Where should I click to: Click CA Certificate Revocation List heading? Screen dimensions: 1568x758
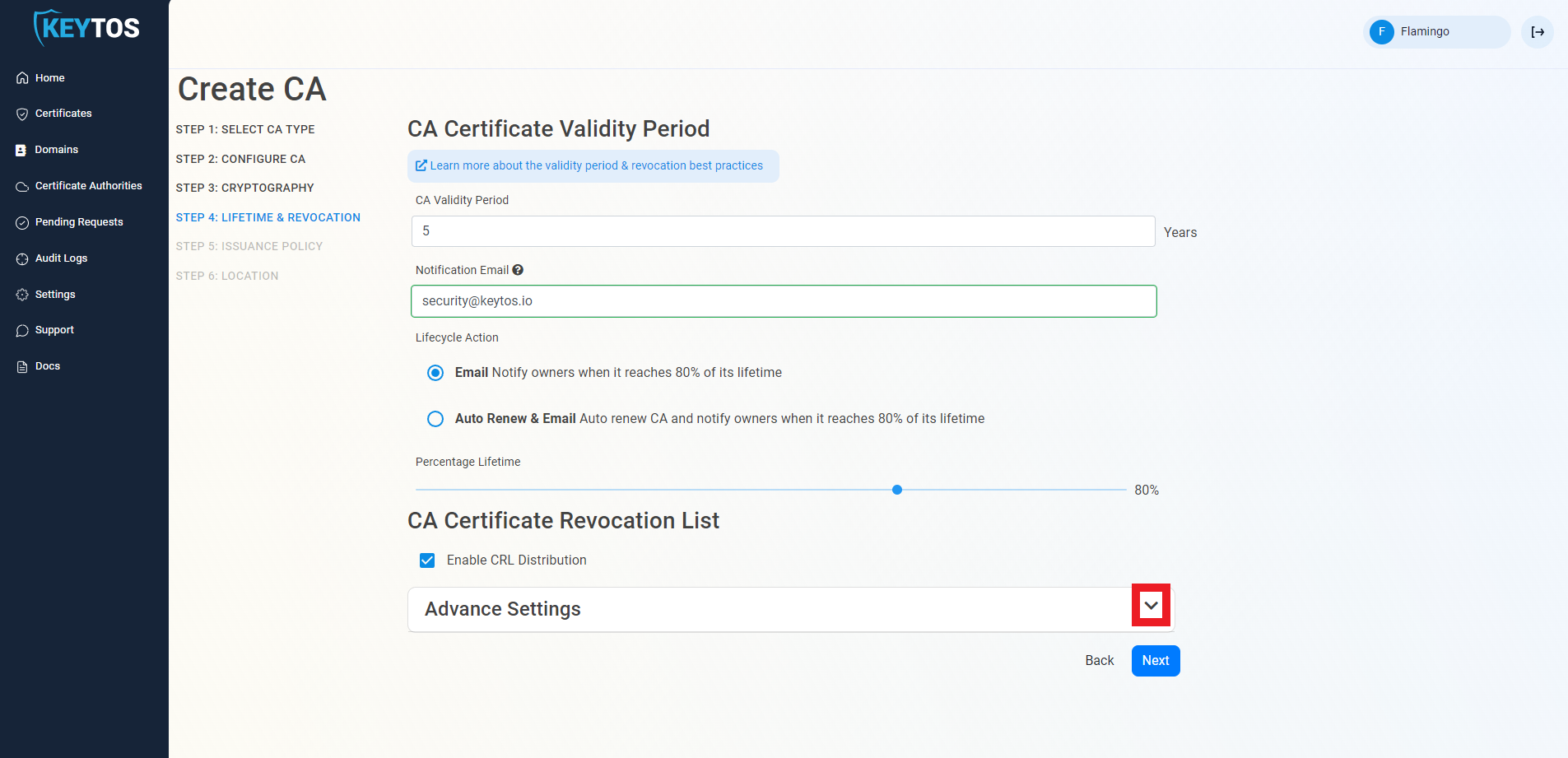563,521
